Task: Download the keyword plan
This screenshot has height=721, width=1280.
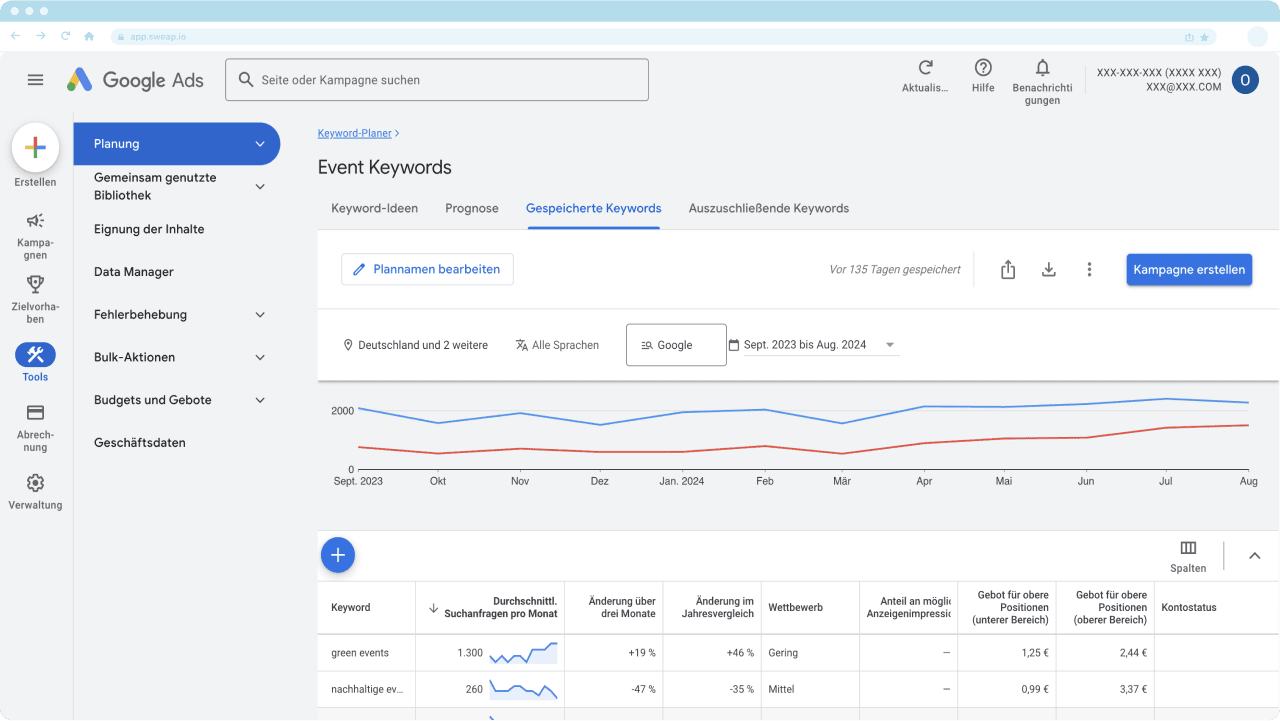Action: click(x=1048, y=270)
